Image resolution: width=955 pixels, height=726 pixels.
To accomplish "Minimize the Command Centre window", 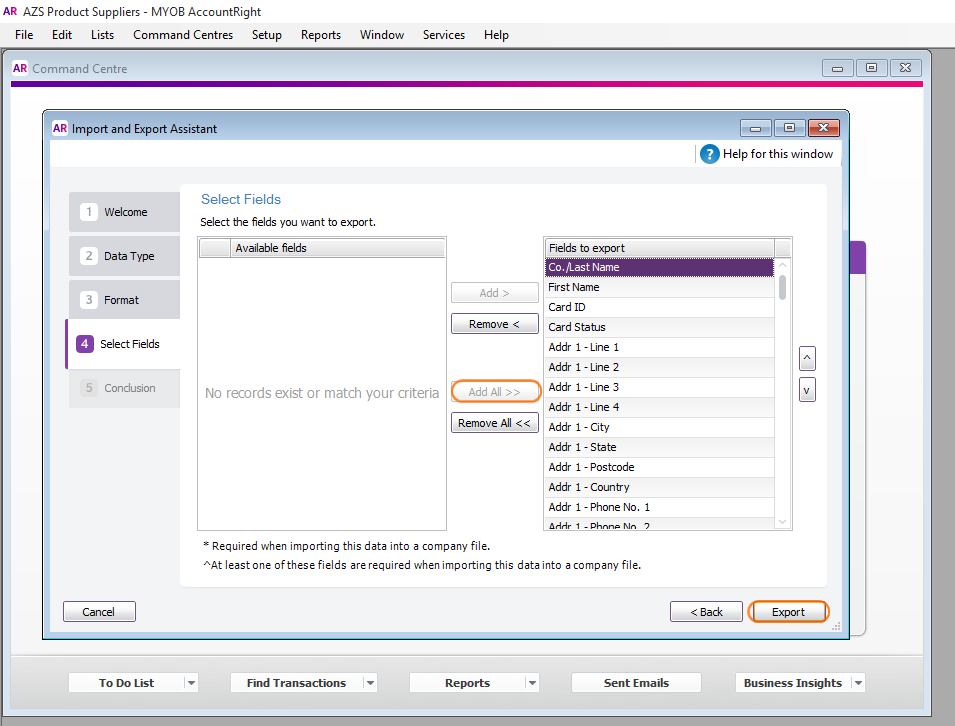I will pos(837,68).
